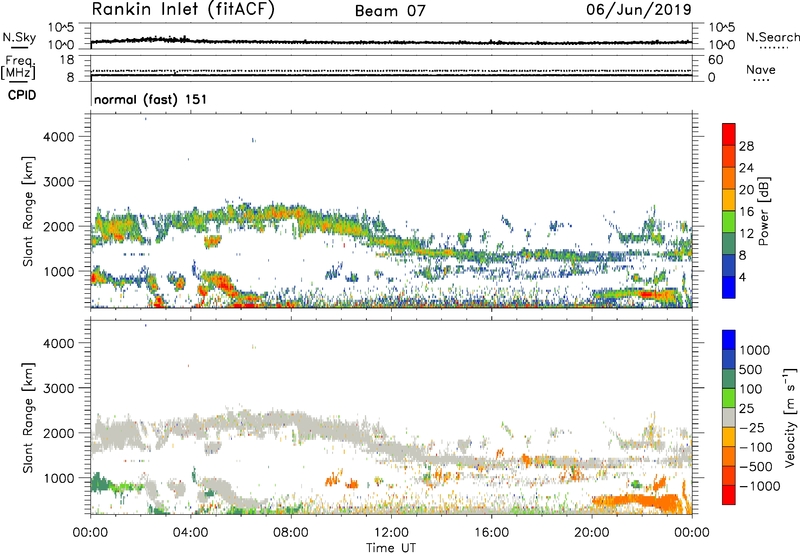Click the "CPID" row label
The image size is (800, 554).
(22, 95)
